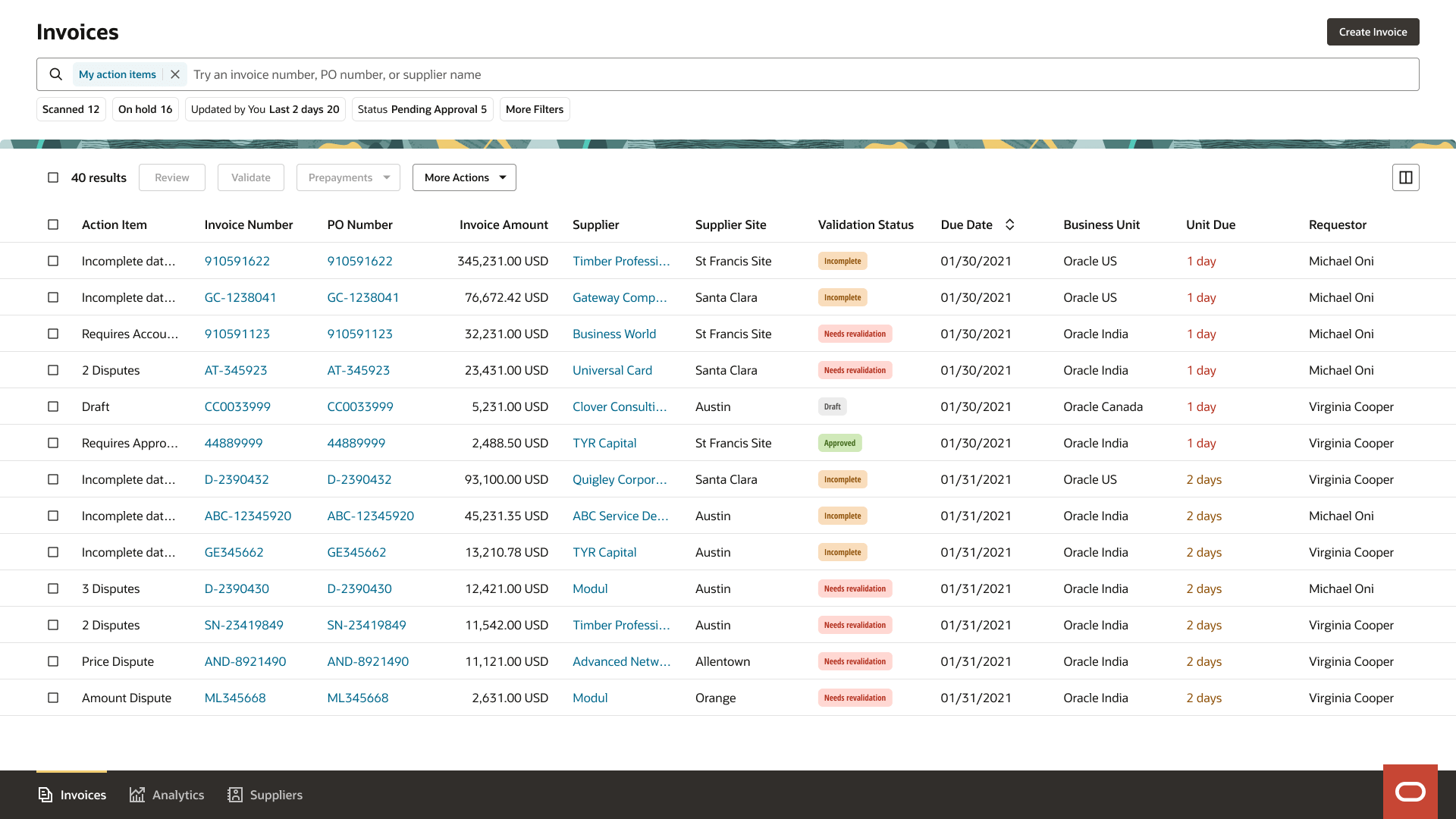Viewport: 1456px width, 819px height.
Task: Check the row for invoice GC-1238041
Action: tap(53, 297)
